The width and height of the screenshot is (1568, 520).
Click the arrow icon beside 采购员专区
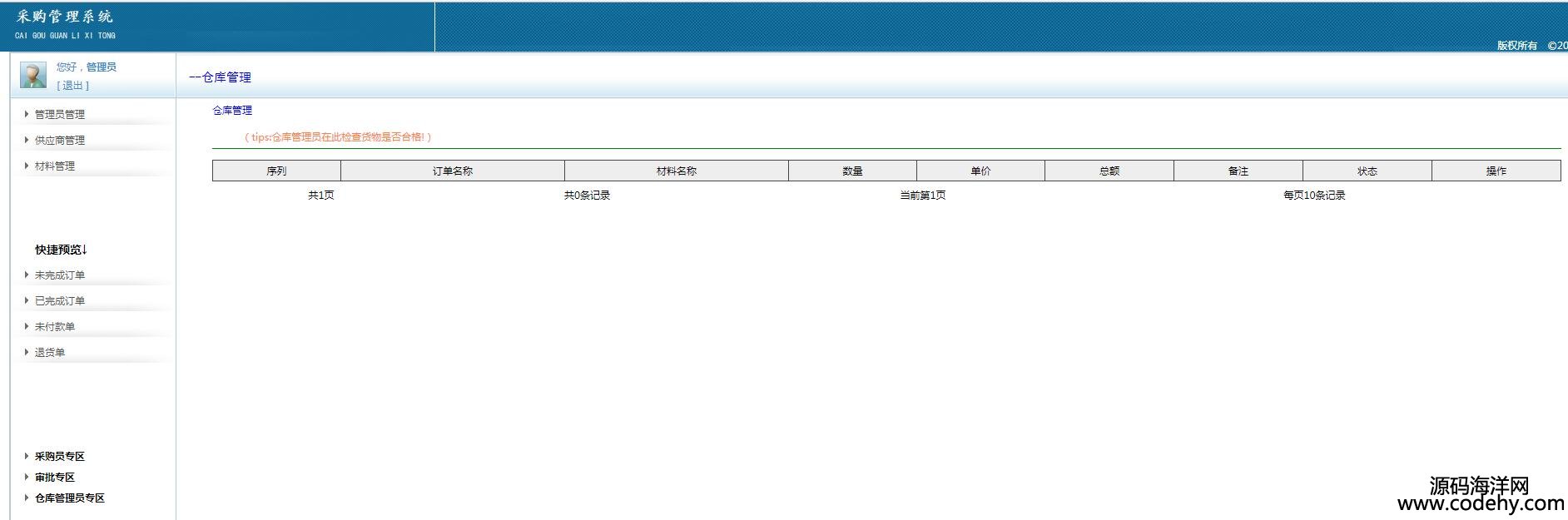click(27, 456)
